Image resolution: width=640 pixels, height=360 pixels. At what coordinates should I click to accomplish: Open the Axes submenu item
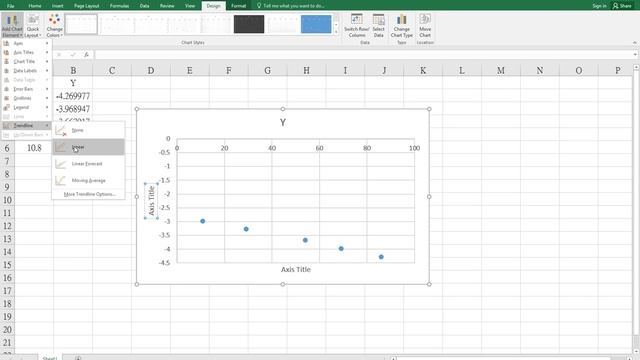click(26, 43)
